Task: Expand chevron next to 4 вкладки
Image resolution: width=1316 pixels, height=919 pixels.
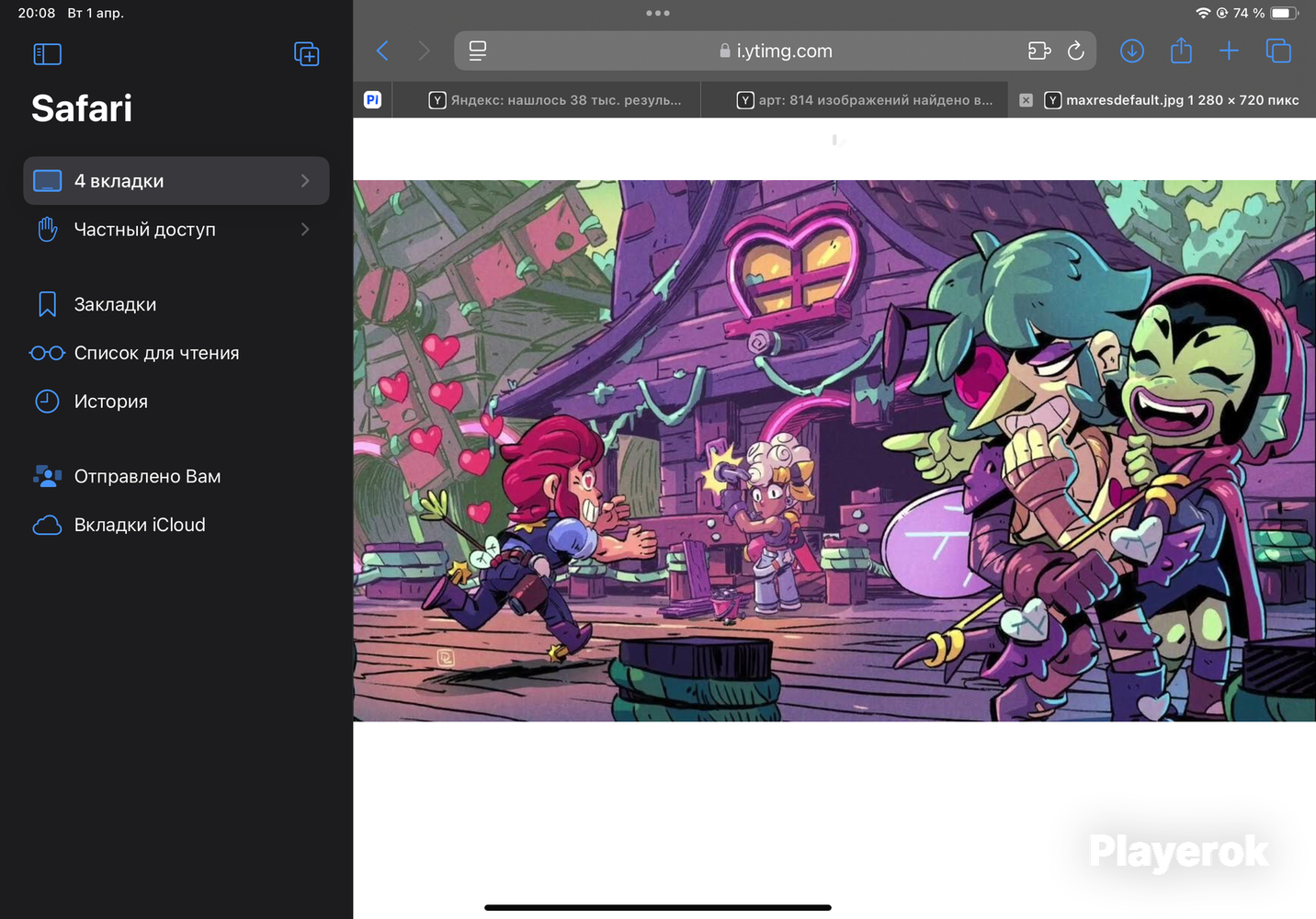Action: click(305, 181)
